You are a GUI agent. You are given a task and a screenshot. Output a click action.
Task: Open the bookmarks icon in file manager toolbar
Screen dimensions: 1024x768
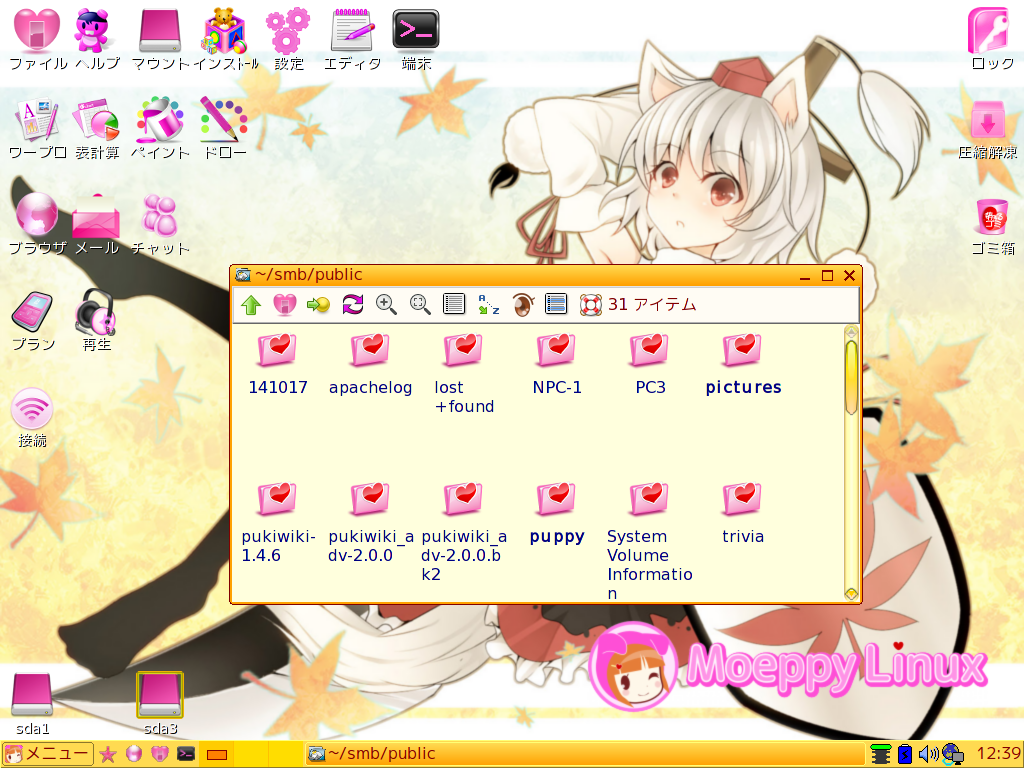pyautogui.click(x=319, y=304)
